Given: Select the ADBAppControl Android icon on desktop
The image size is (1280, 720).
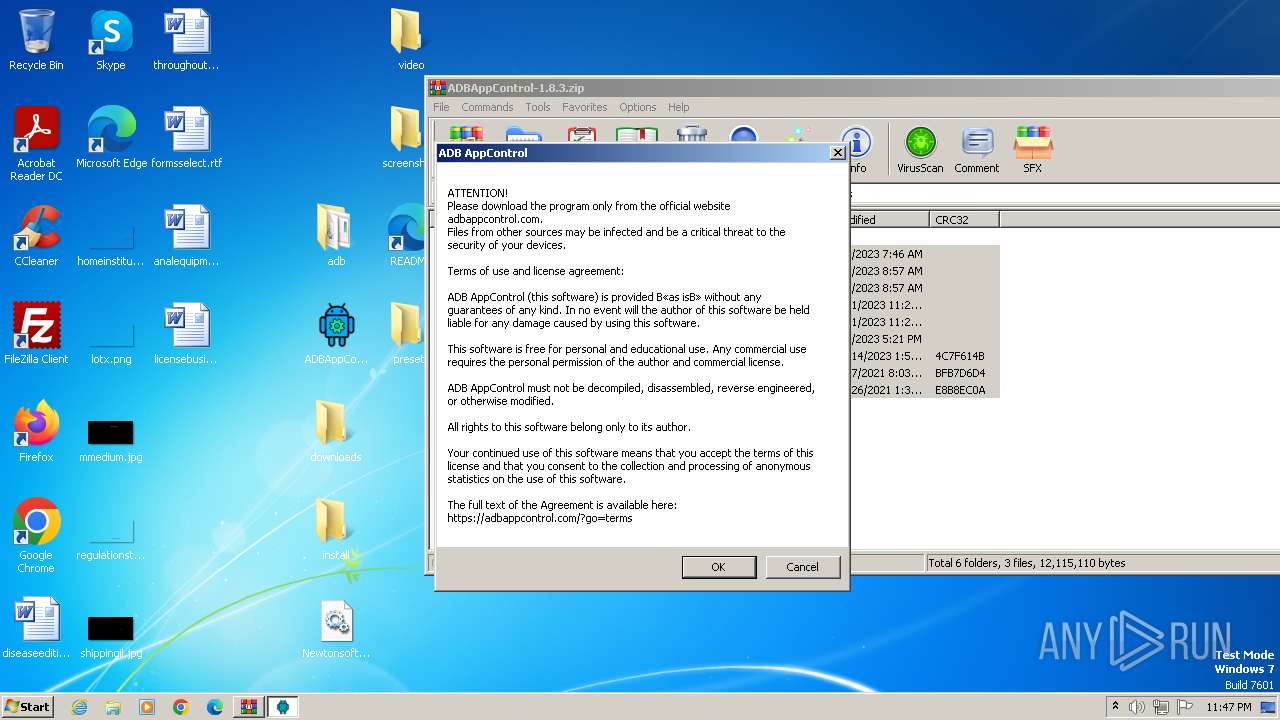Looking at the screenshot, I should tap(336, 334).
